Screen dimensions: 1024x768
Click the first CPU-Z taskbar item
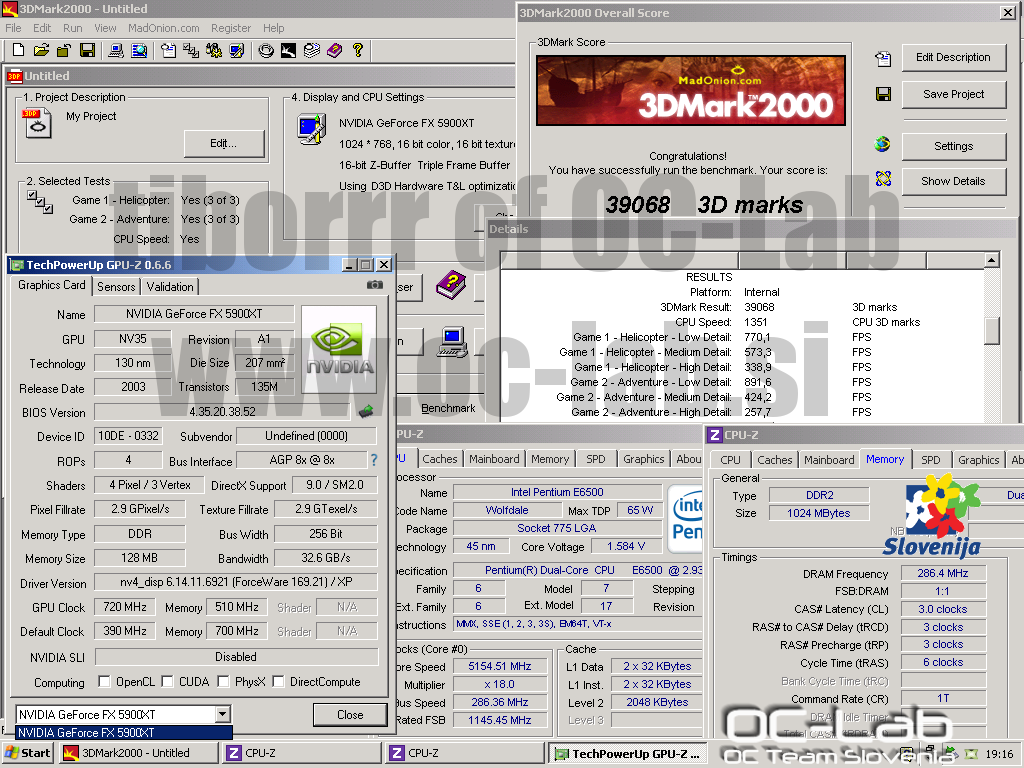click(x=301, y=753)
